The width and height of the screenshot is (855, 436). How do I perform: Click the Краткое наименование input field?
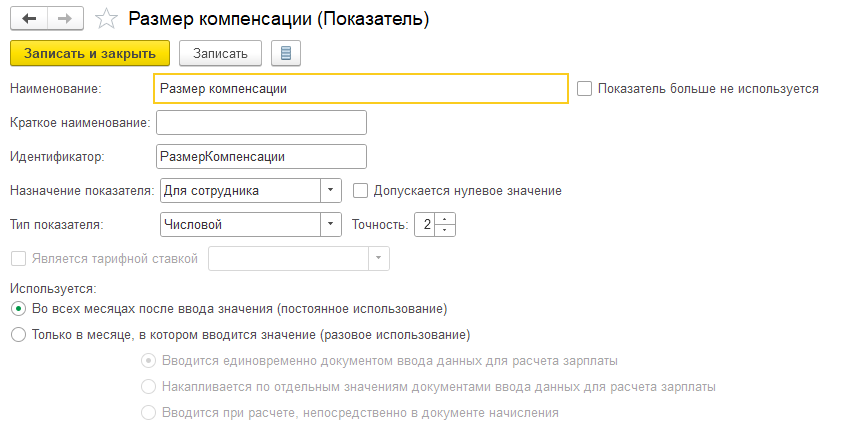click(x=261, y=123)
